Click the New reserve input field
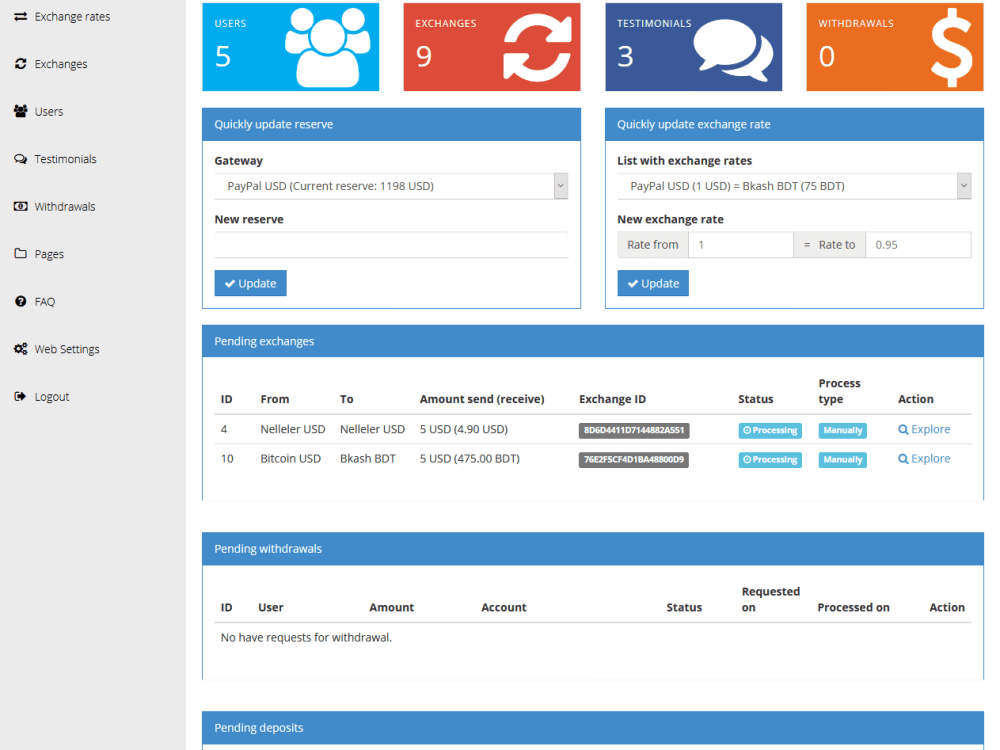Screen dimensions: 1000x750 pyautogui.click(x=391, y=245)
